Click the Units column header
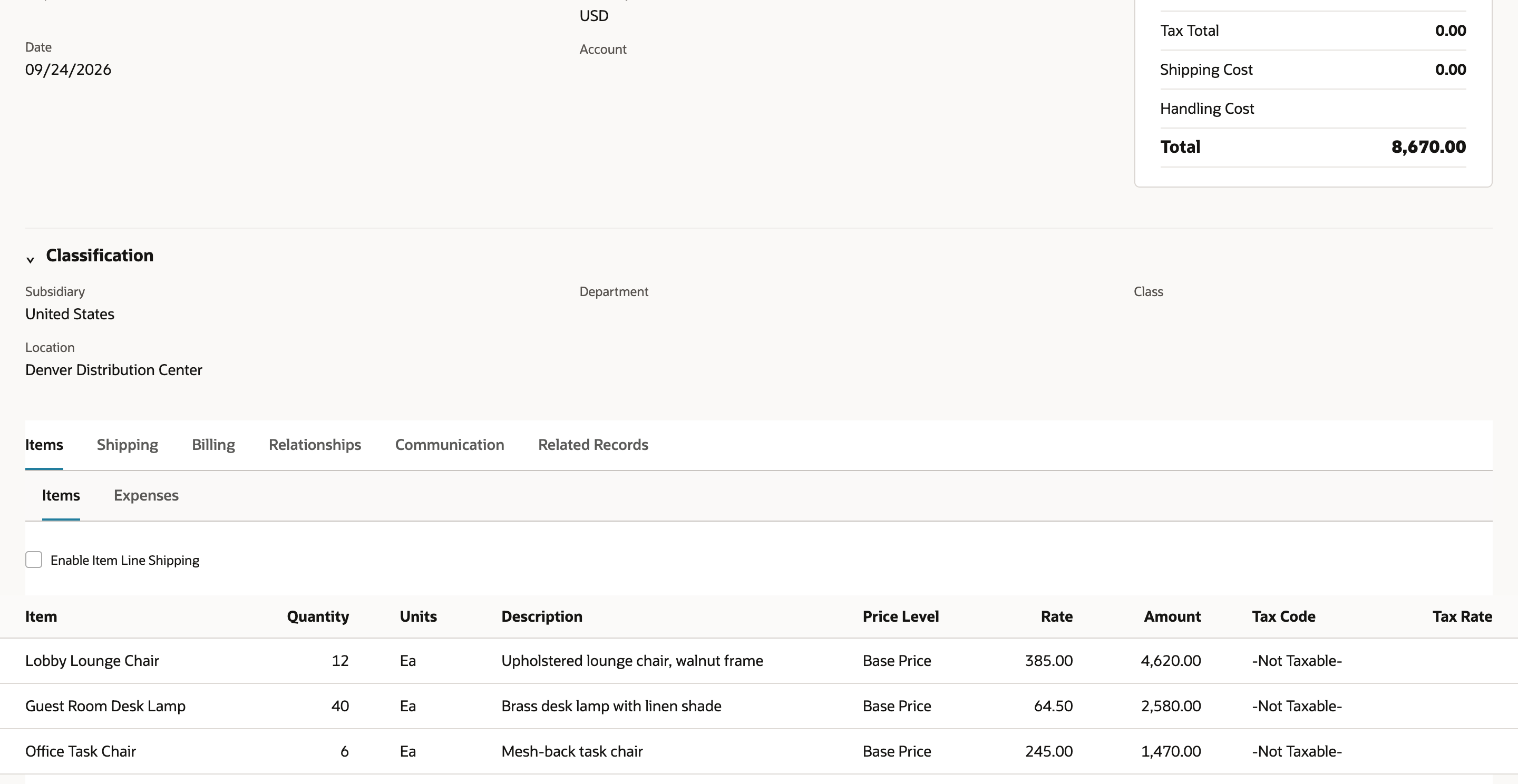Image resolution: width=1518 pixels, height=784 pixels. (x=419, y=617)
